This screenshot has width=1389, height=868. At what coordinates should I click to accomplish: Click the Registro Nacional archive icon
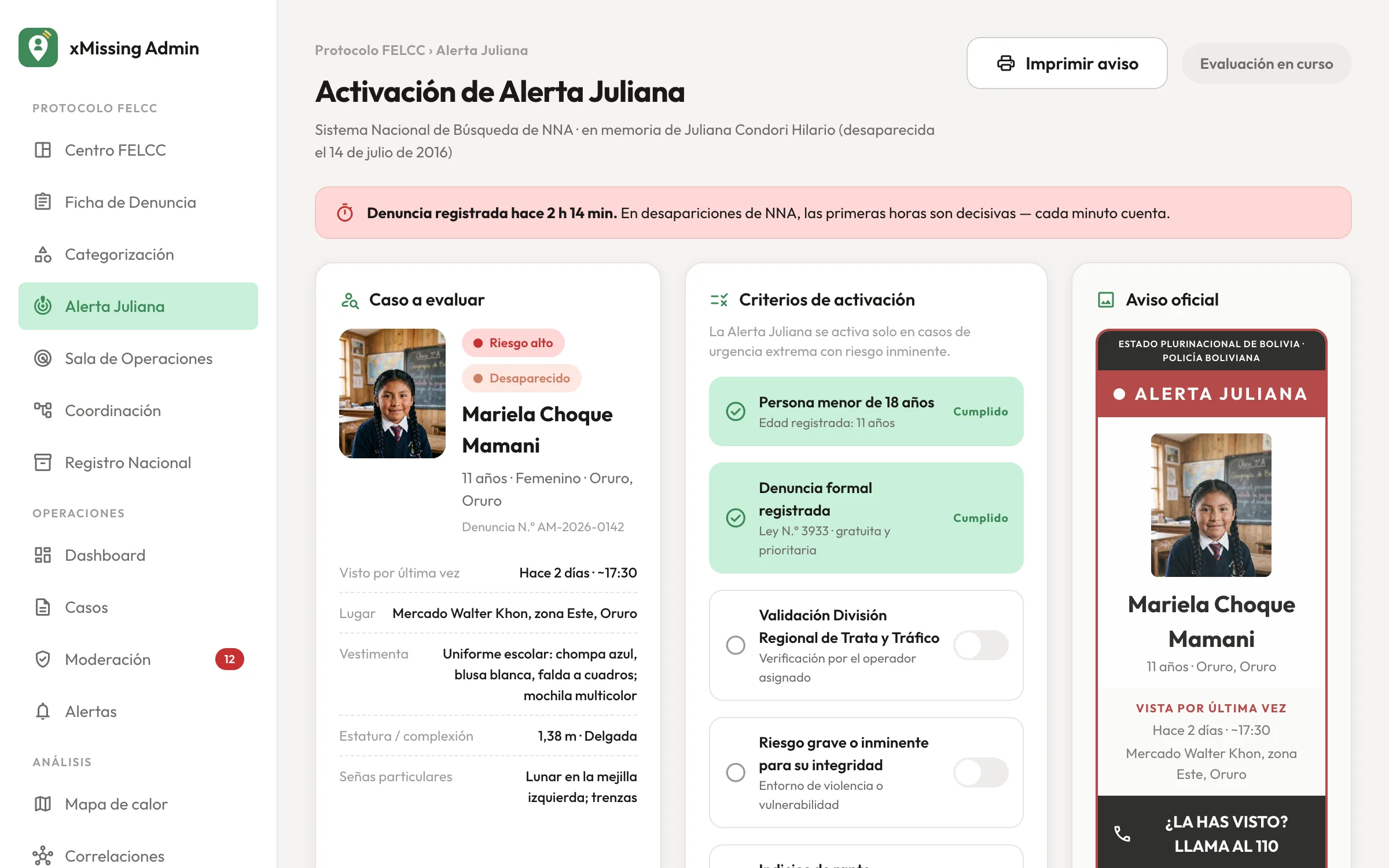[43, 462]
